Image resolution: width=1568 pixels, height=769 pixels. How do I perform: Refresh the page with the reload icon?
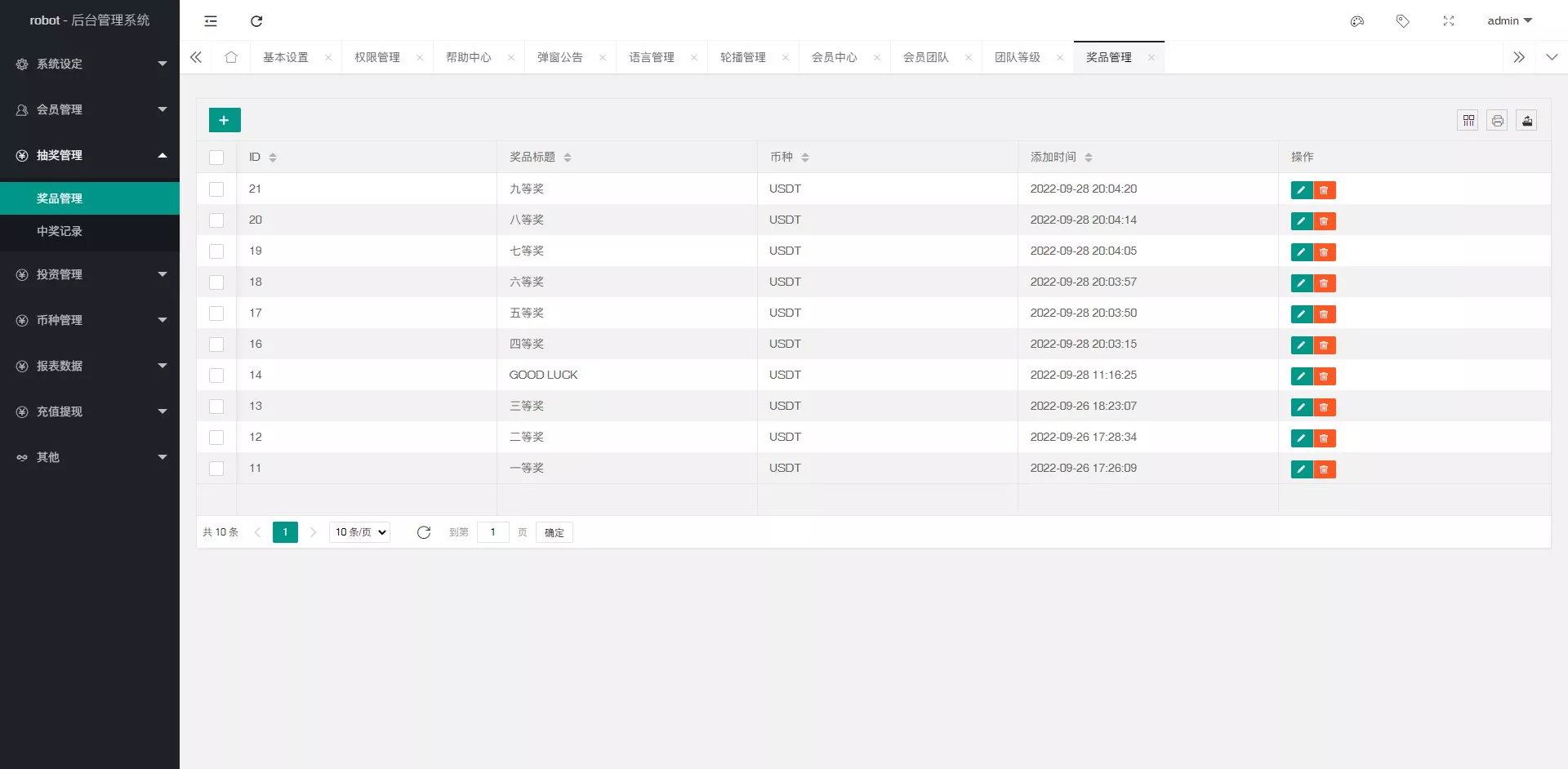256,21
